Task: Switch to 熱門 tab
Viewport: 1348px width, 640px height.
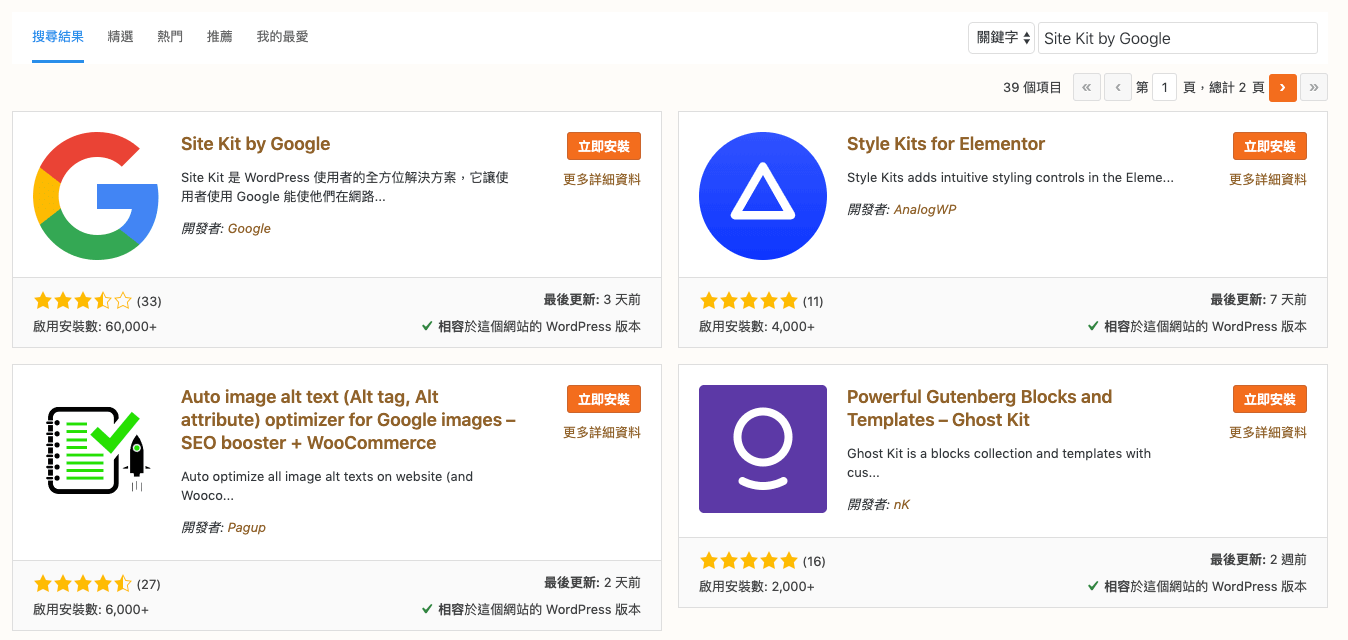Action: [170, 37]
